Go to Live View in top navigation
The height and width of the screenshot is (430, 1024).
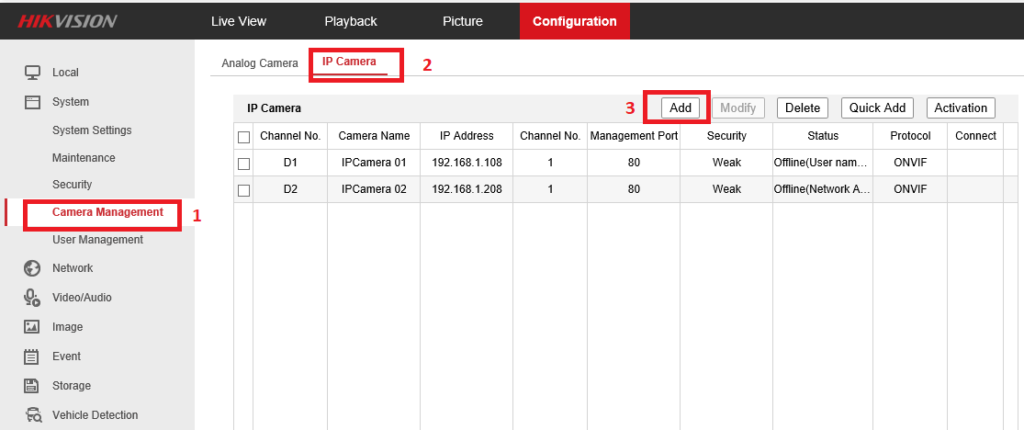click(239, 21)
